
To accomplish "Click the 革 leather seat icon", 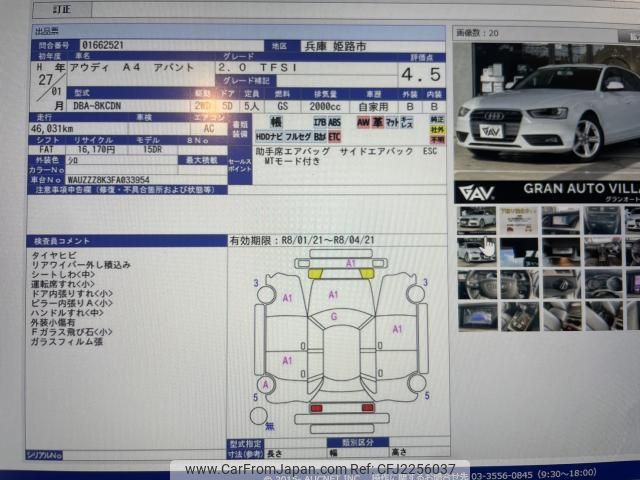I will [x=378, y=122].
